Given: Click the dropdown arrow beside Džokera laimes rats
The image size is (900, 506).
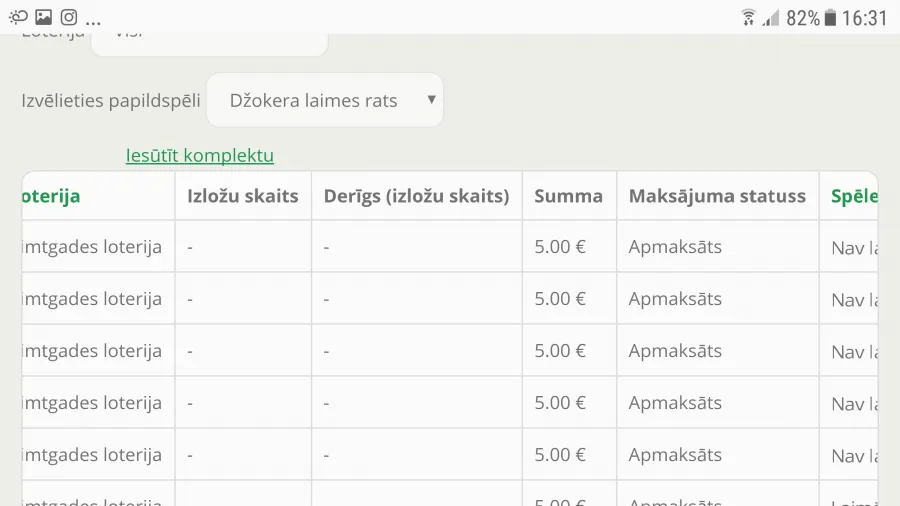Looking at the screenshot, I should pyautogui.click(x=432, y=99).
